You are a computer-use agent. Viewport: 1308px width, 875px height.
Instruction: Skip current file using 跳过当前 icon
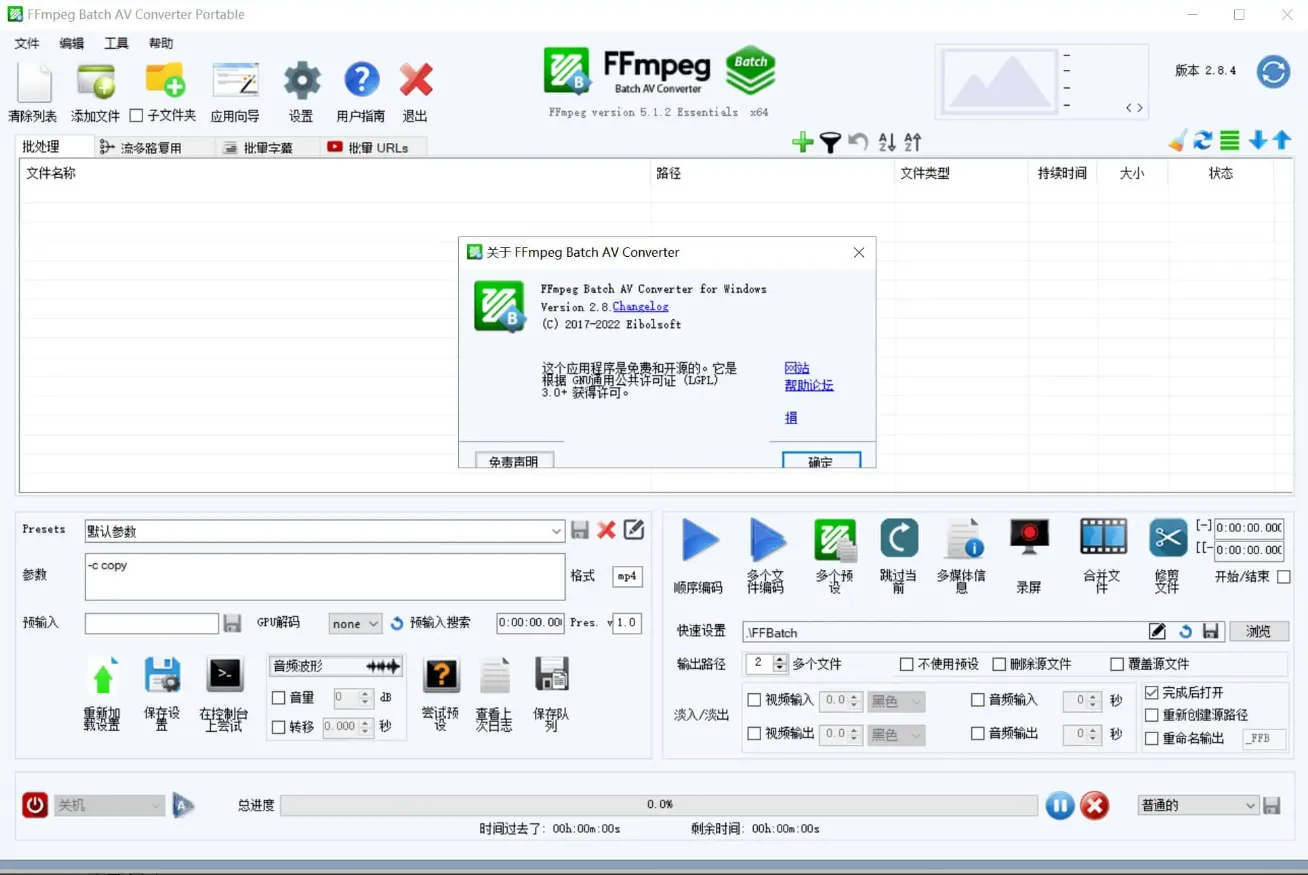pos(899,540)
